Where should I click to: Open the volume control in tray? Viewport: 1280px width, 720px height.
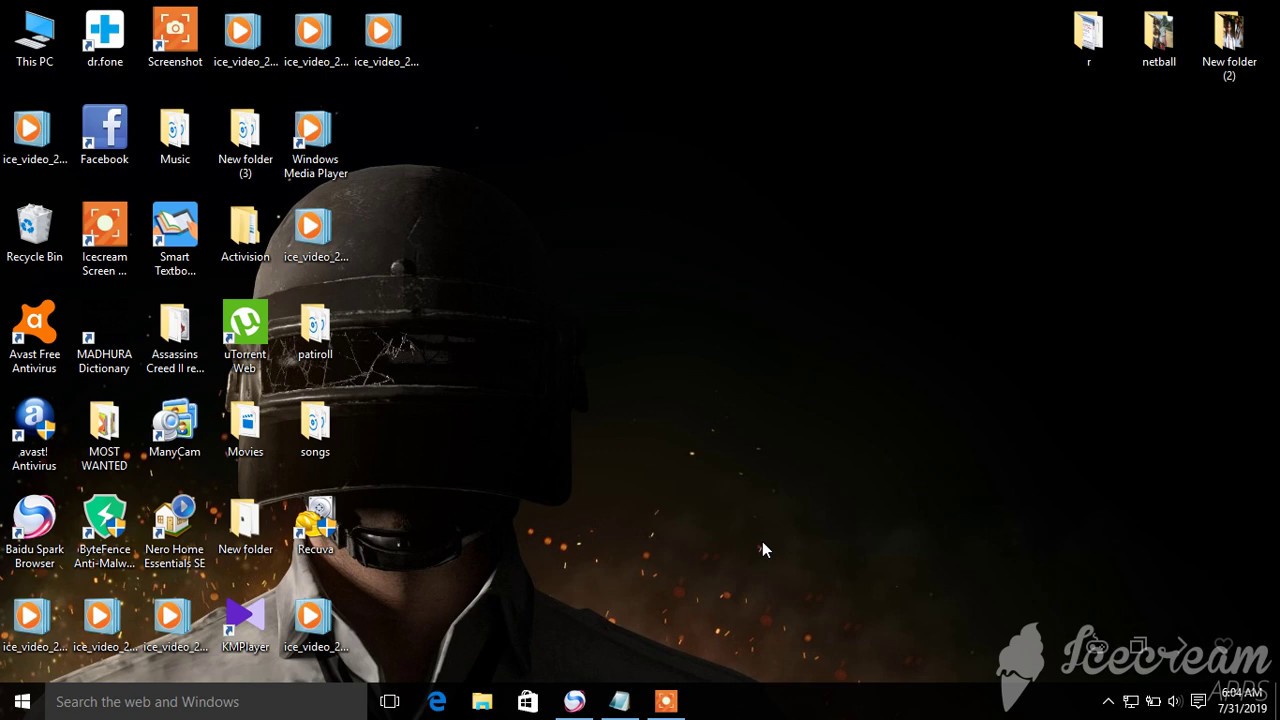pyautogui.click(x=1174, y=702)
